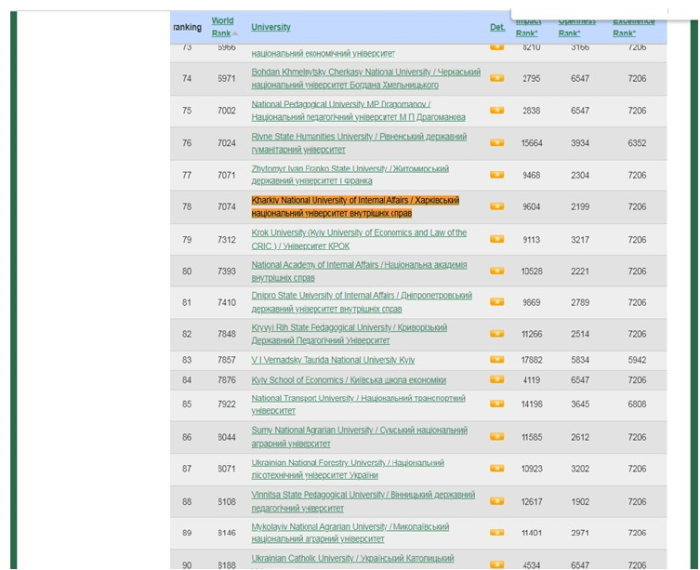Open details icon for Sumy National Agrarian University
700x570 pixels.
tap(497, 437)
